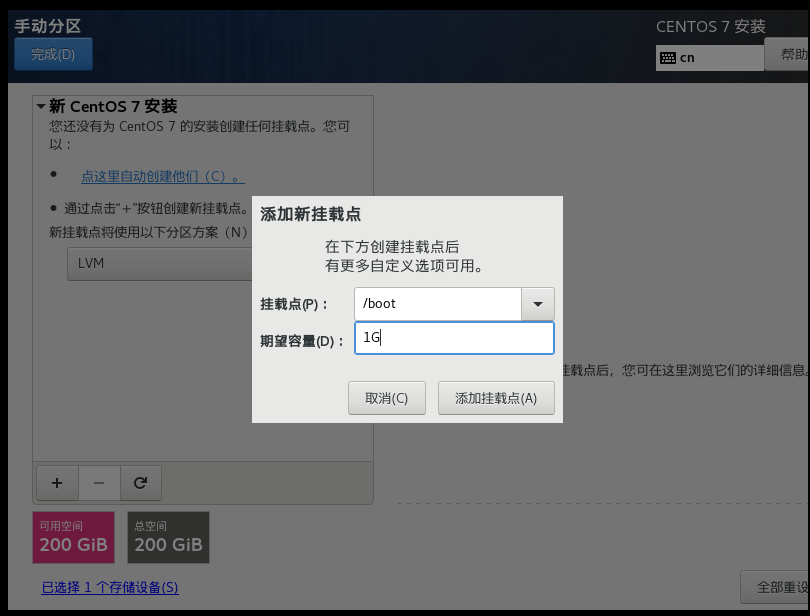
Task: Click the CENTOS 7 安装 title text
Action: click(711, 26)
